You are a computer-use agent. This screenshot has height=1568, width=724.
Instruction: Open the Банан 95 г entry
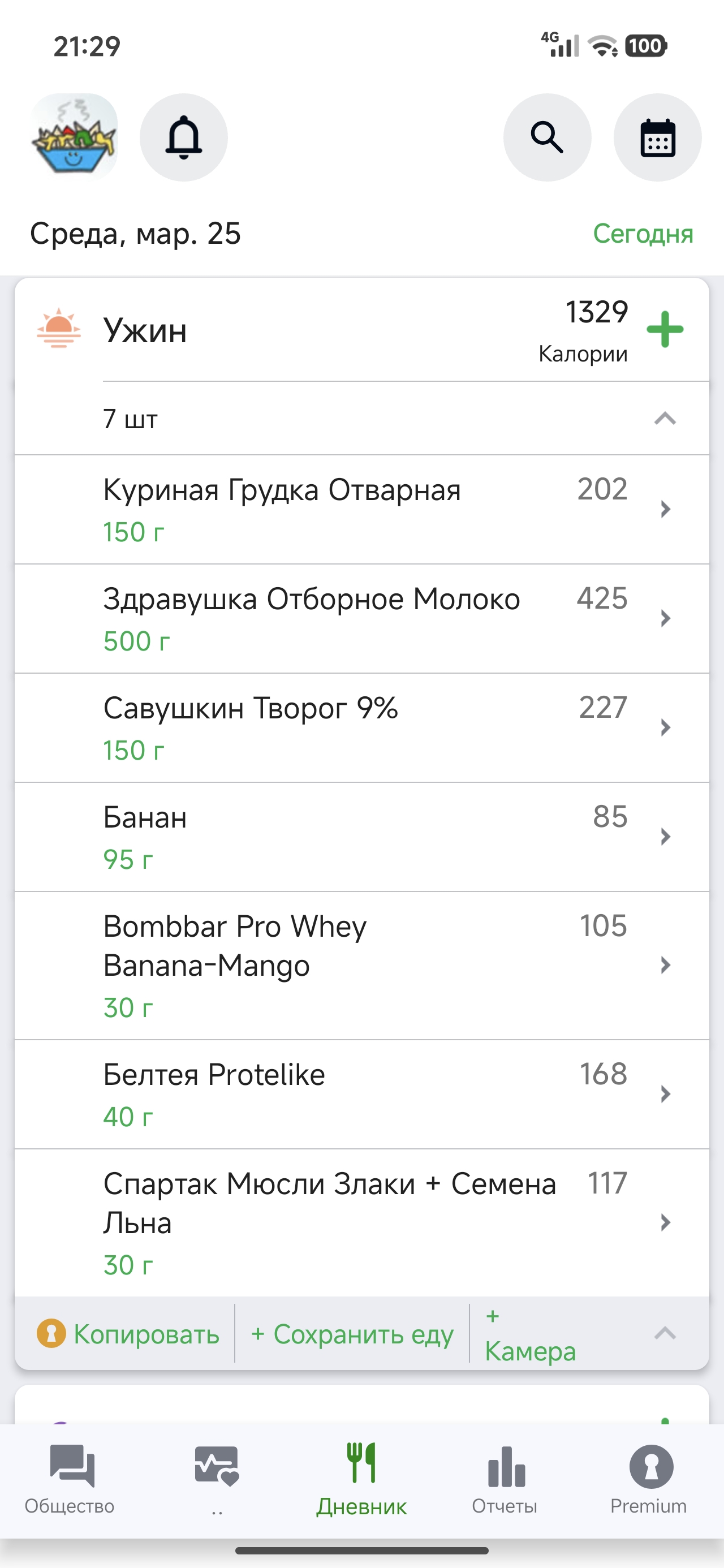click(361, 837)
